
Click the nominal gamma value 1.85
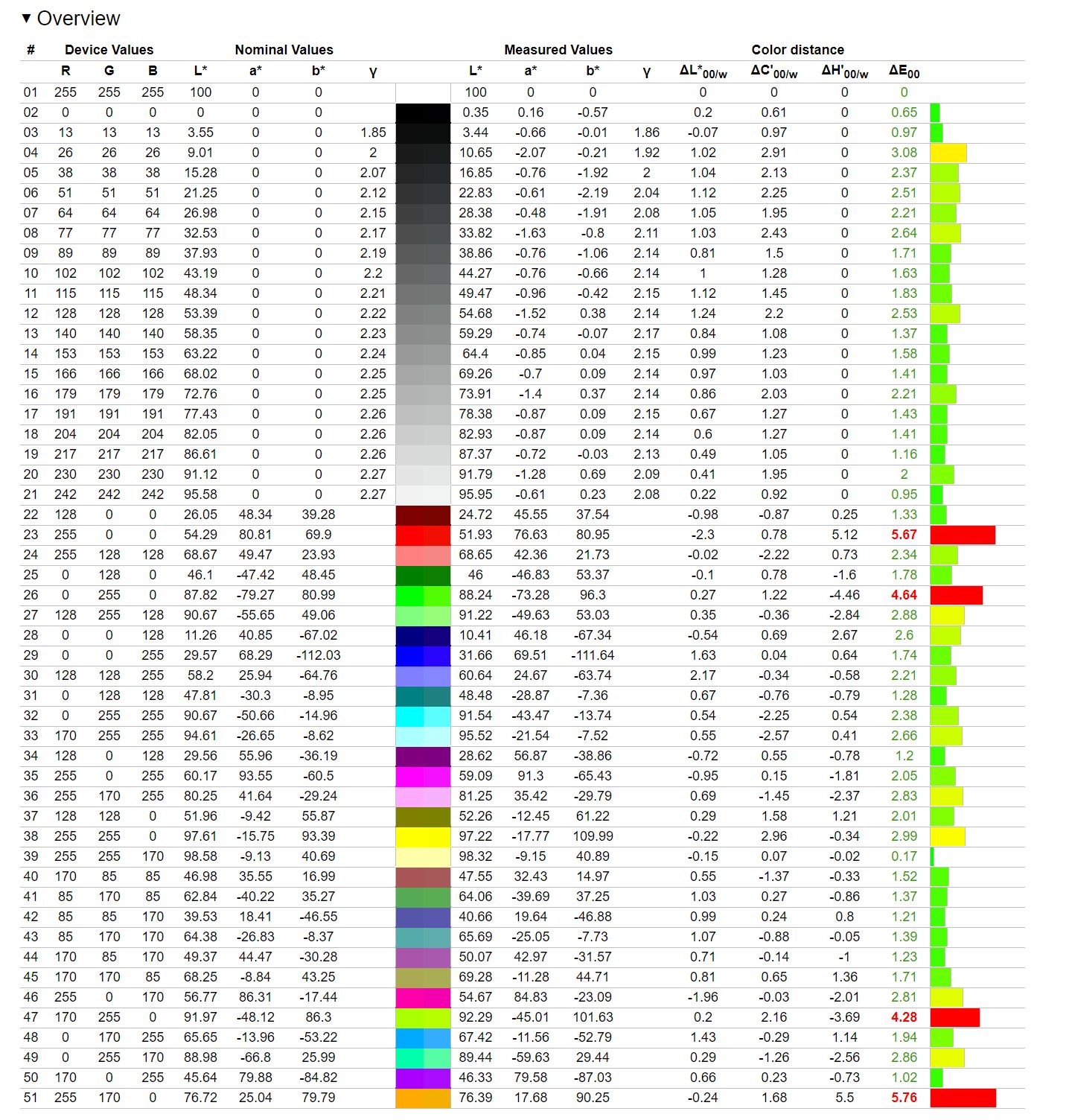tap(373, 133)
